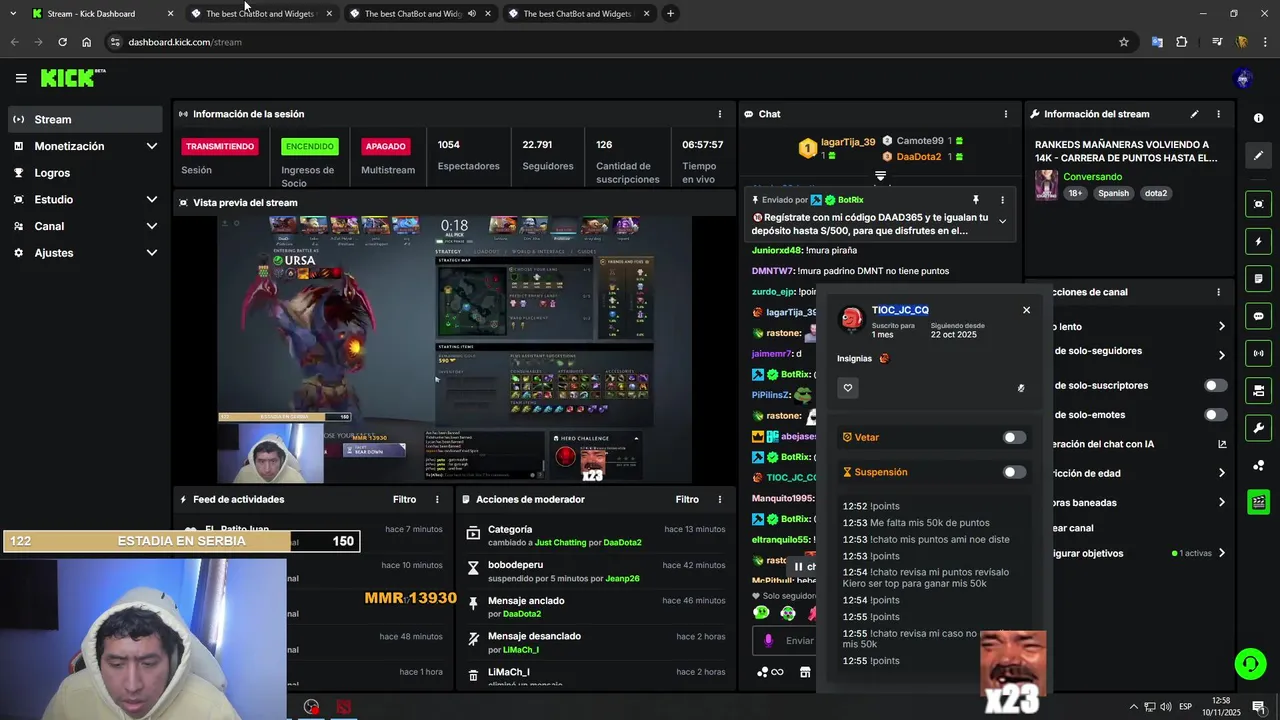
Task: Open the palabras baneadas arrow
Action: click(x=1221, y=502)
